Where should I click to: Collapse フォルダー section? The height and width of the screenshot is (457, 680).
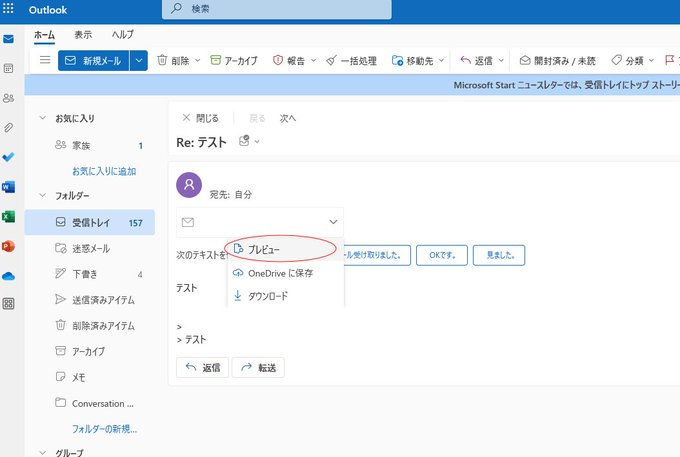pyautogui.click(x=42, y=195)
